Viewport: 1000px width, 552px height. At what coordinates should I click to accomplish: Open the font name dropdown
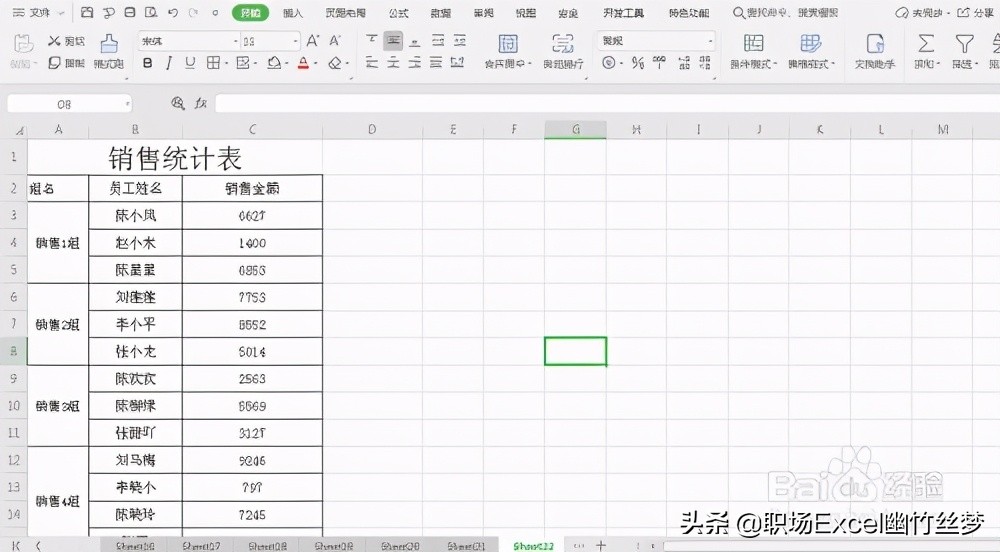point(235,41)
